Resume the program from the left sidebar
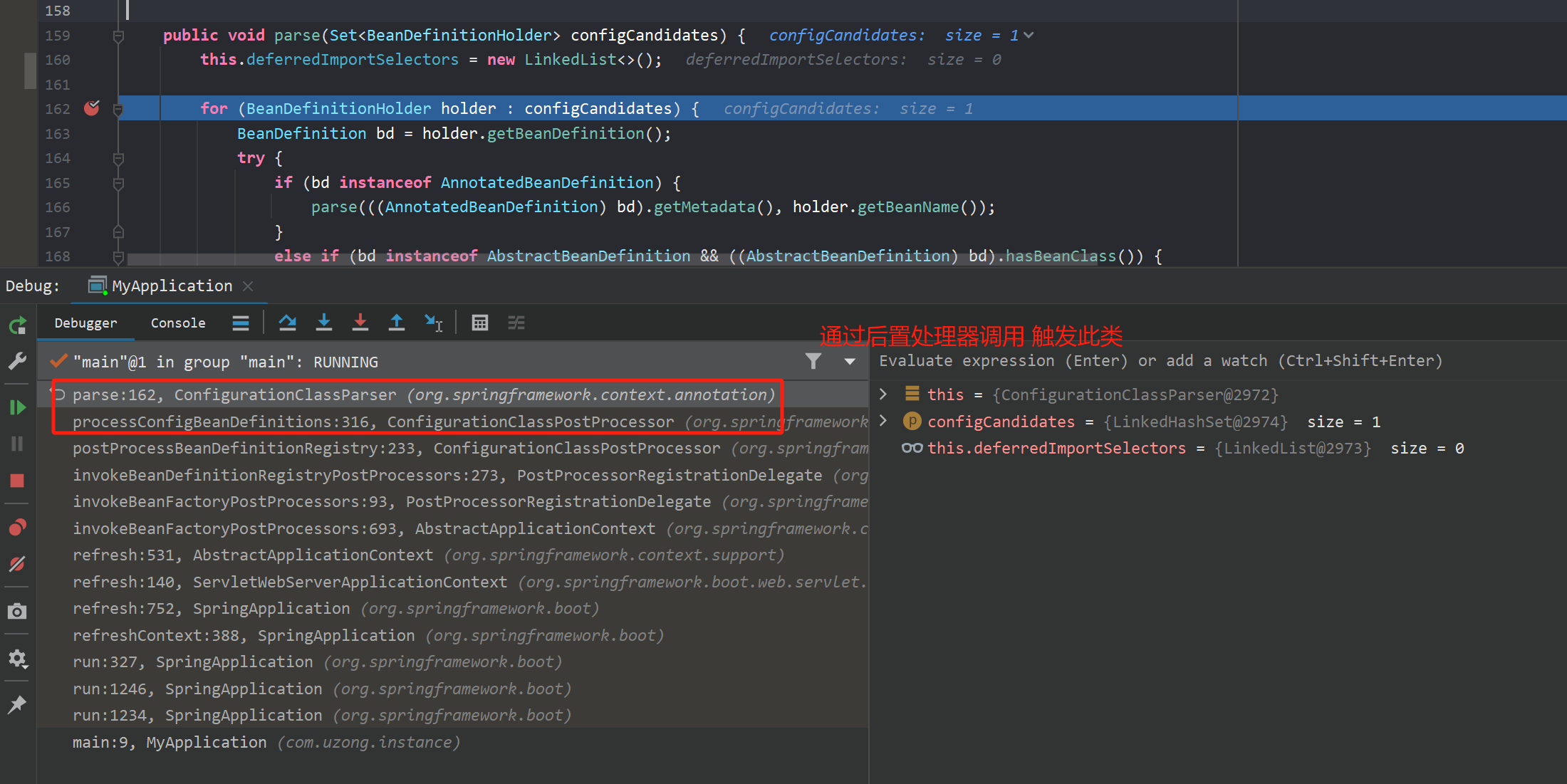Screen dimensions: 1567x784 tap(18, 407)
